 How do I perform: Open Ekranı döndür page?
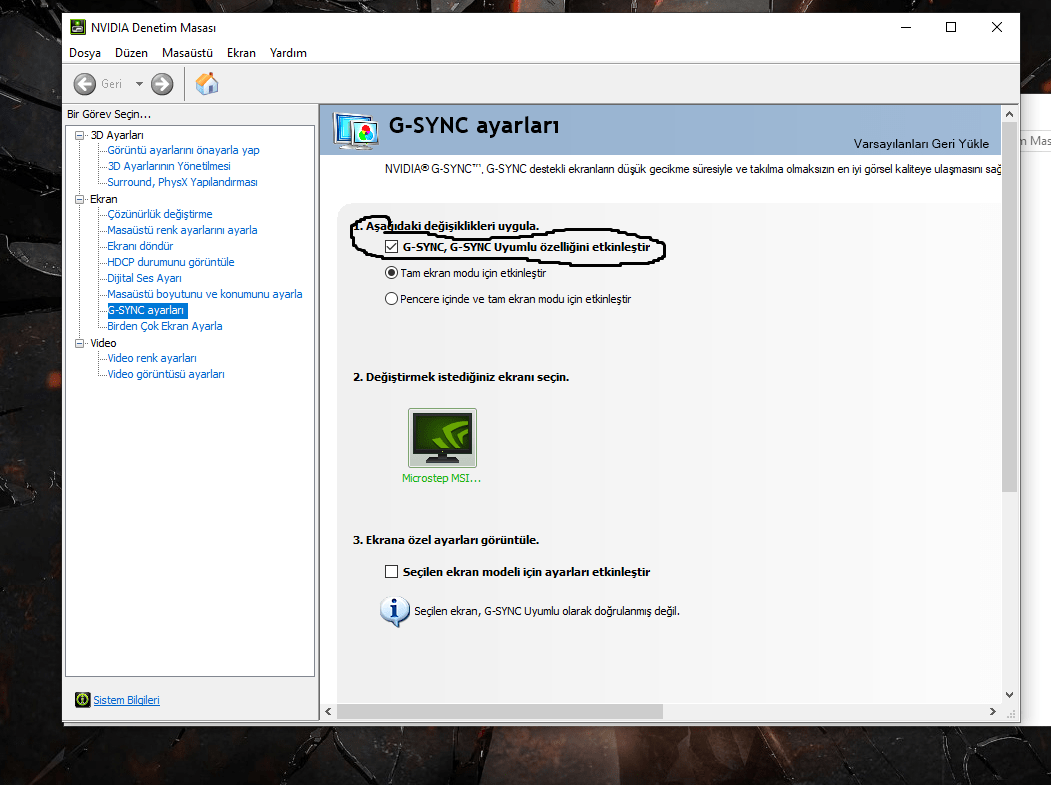(x=140, y=246)
